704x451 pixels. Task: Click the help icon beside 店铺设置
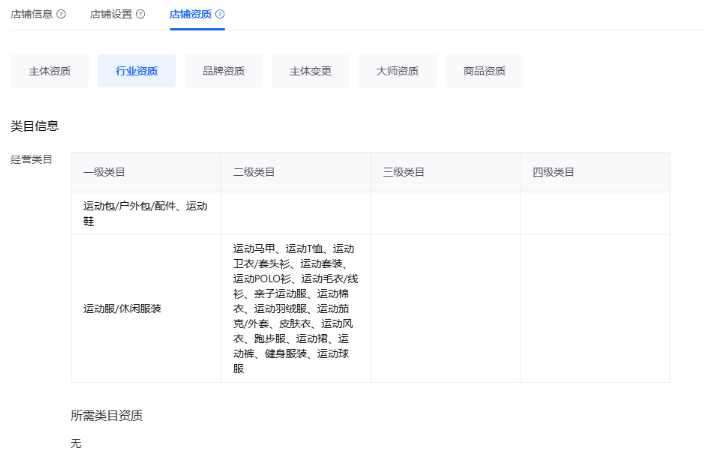point(140,14)
